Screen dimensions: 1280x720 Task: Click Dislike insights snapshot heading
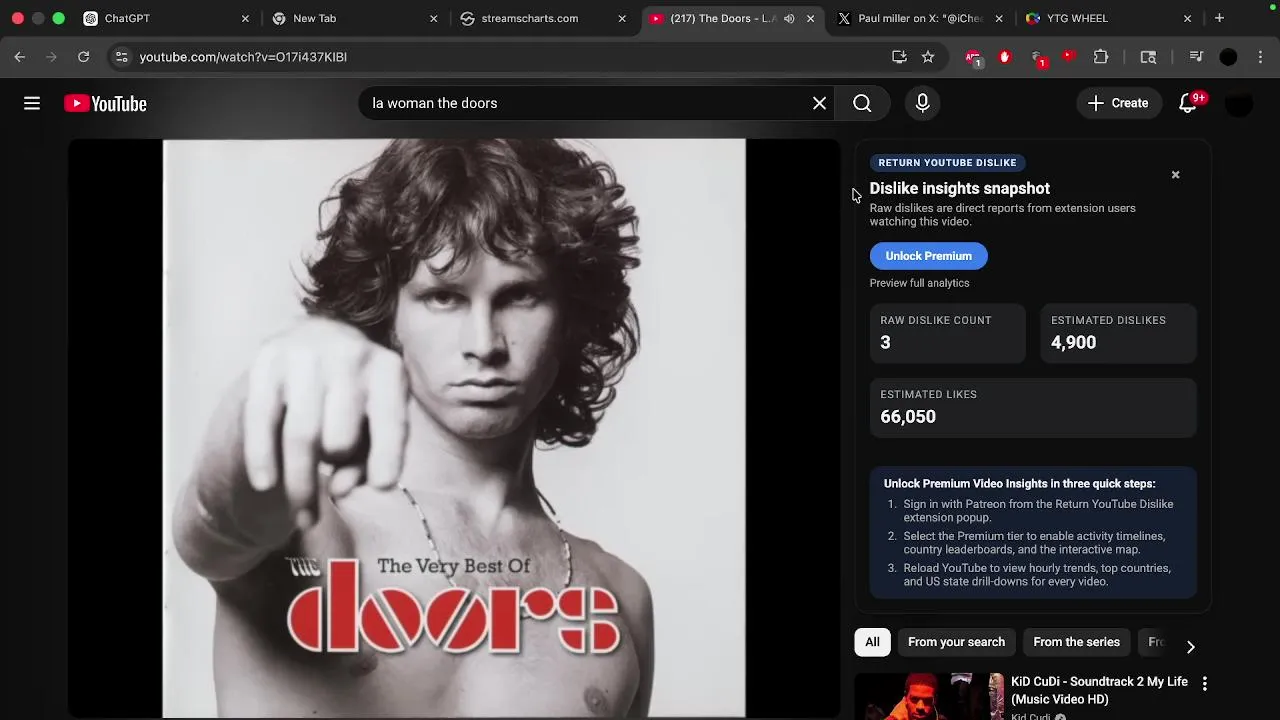959,188
